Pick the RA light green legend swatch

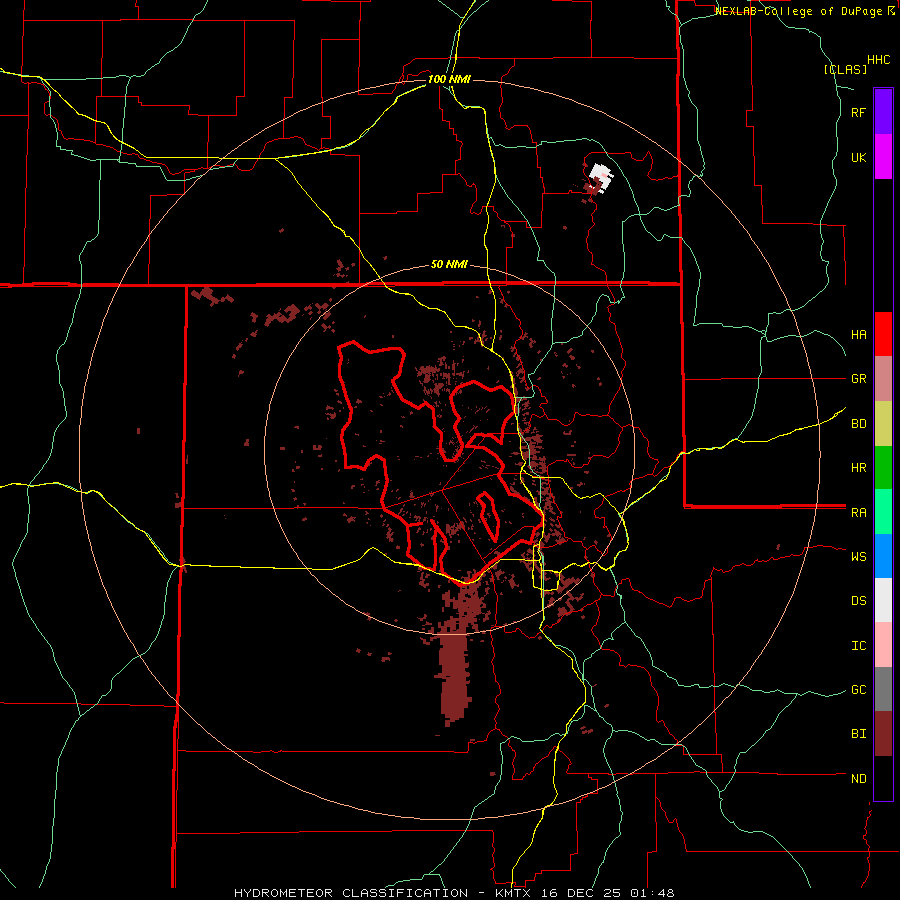[x=883, y=512]
